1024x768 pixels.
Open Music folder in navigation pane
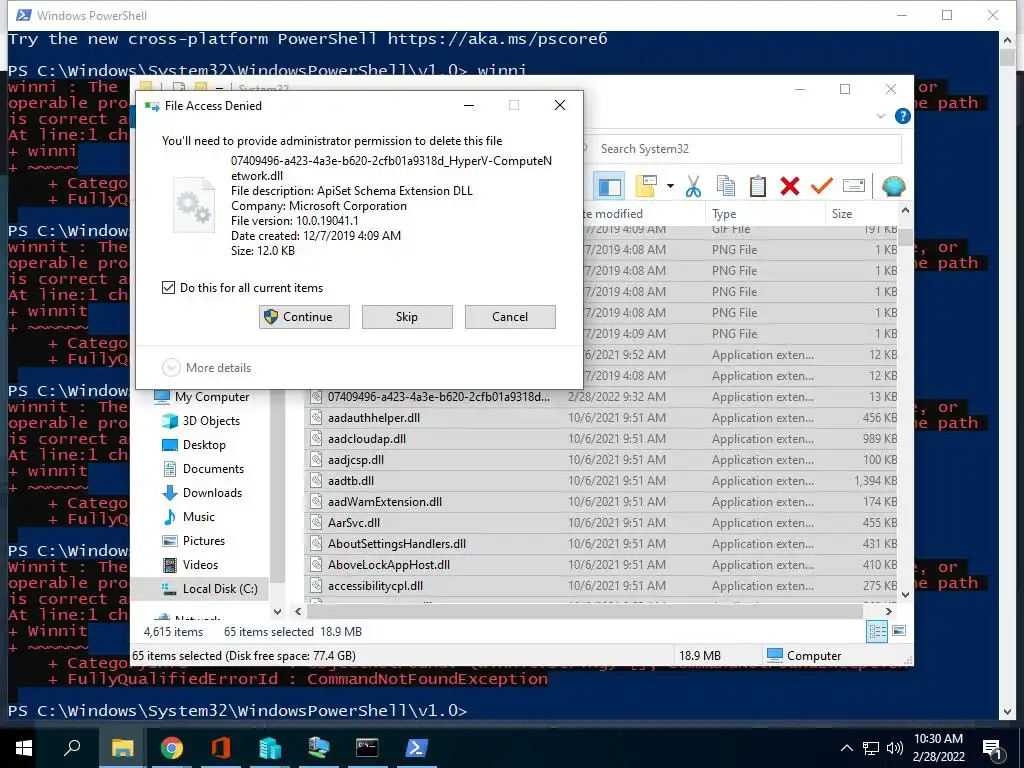(x=188, y=517)
